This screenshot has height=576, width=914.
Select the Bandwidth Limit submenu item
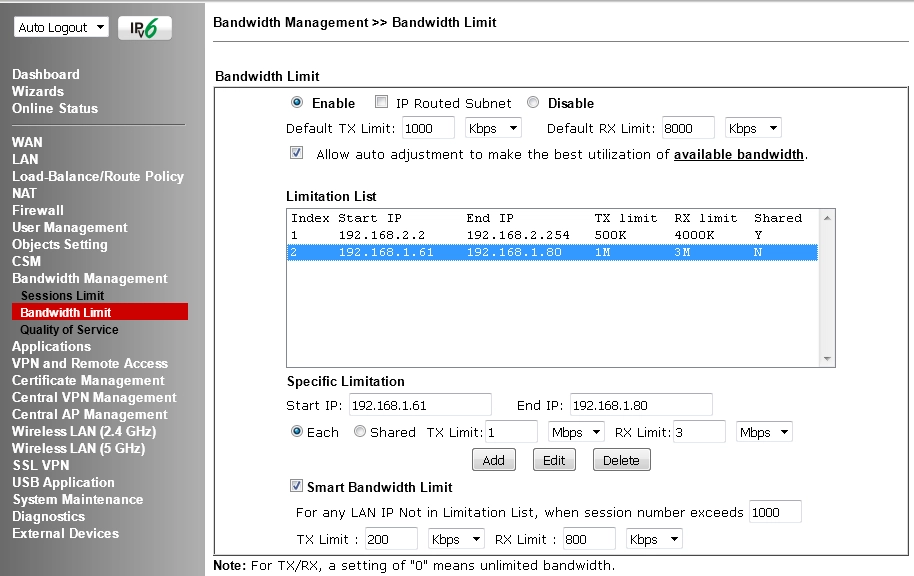click(100, 312)
